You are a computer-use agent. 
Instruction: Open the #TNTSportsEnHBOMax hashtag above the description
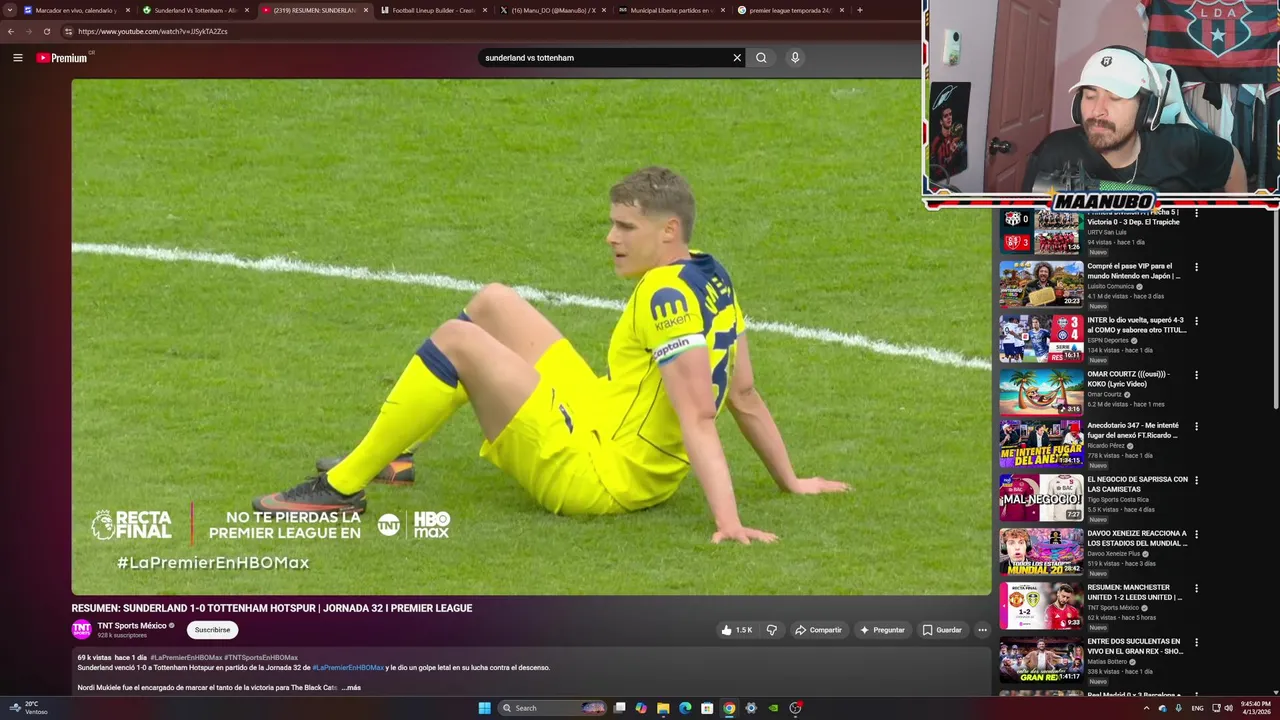pyautogui.click(x=261, y=658)
